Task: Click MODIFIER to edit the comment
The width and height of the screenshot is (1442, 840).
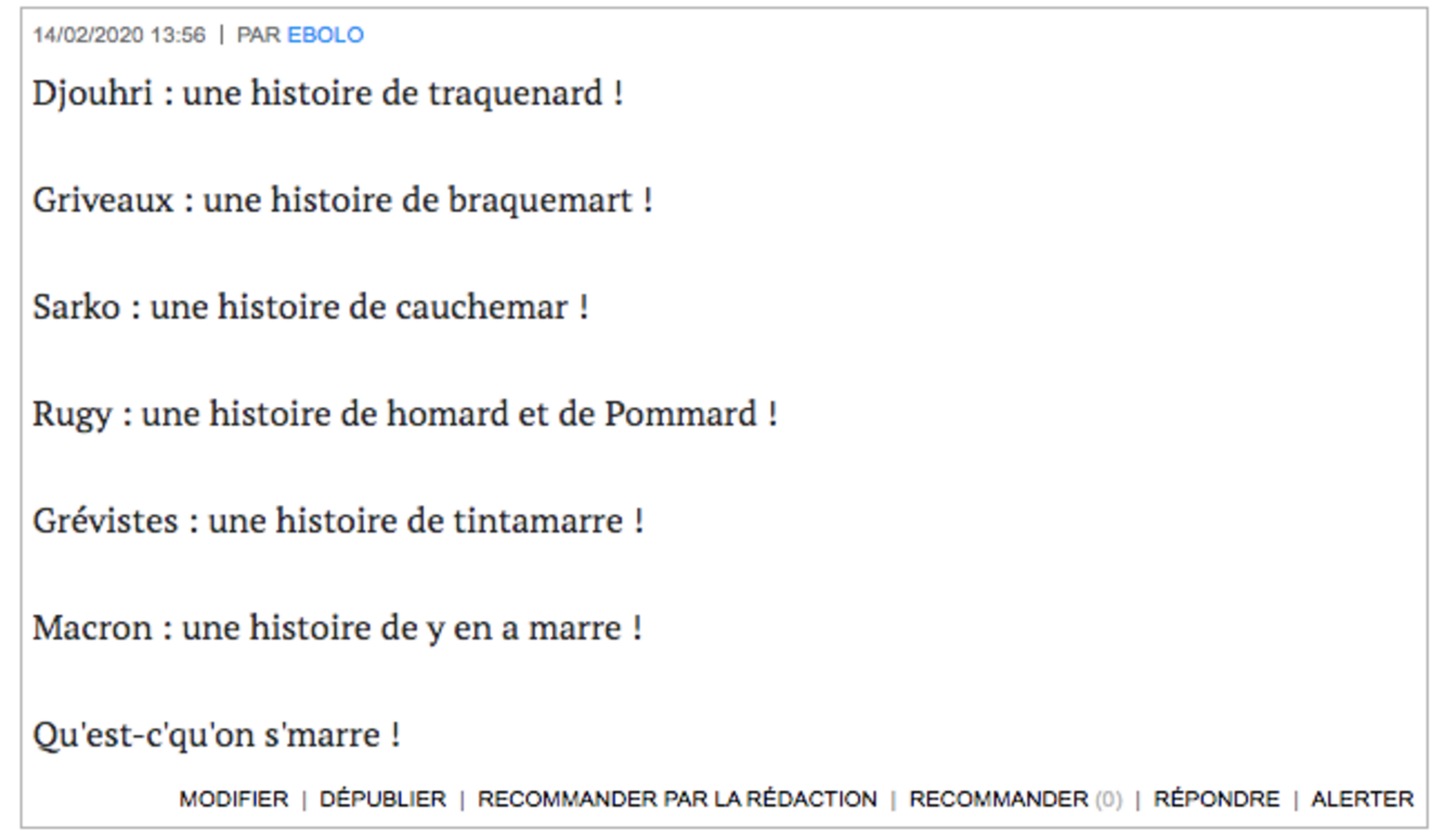Action: coord(233,799)
